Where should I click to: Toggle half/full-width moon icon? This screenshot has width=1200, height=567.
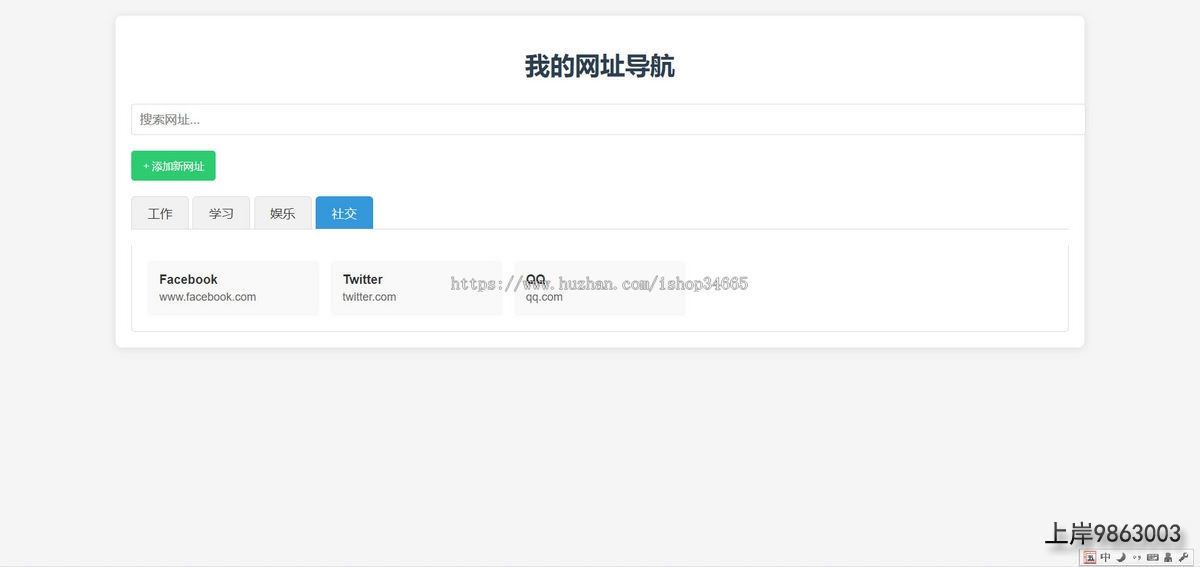pos(1121,558)
